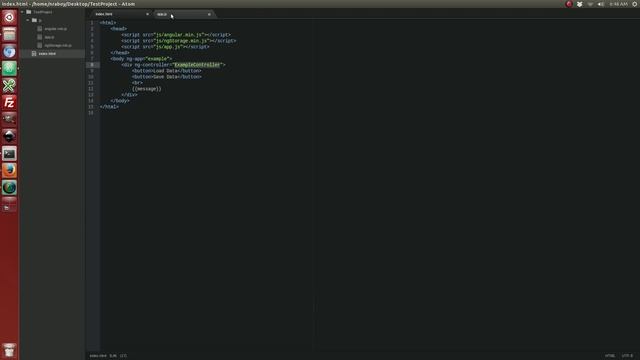This screenshot has width=640, height=360.
Task: Collapse the js folder in tree view
Action: click(x=28, y=20)
